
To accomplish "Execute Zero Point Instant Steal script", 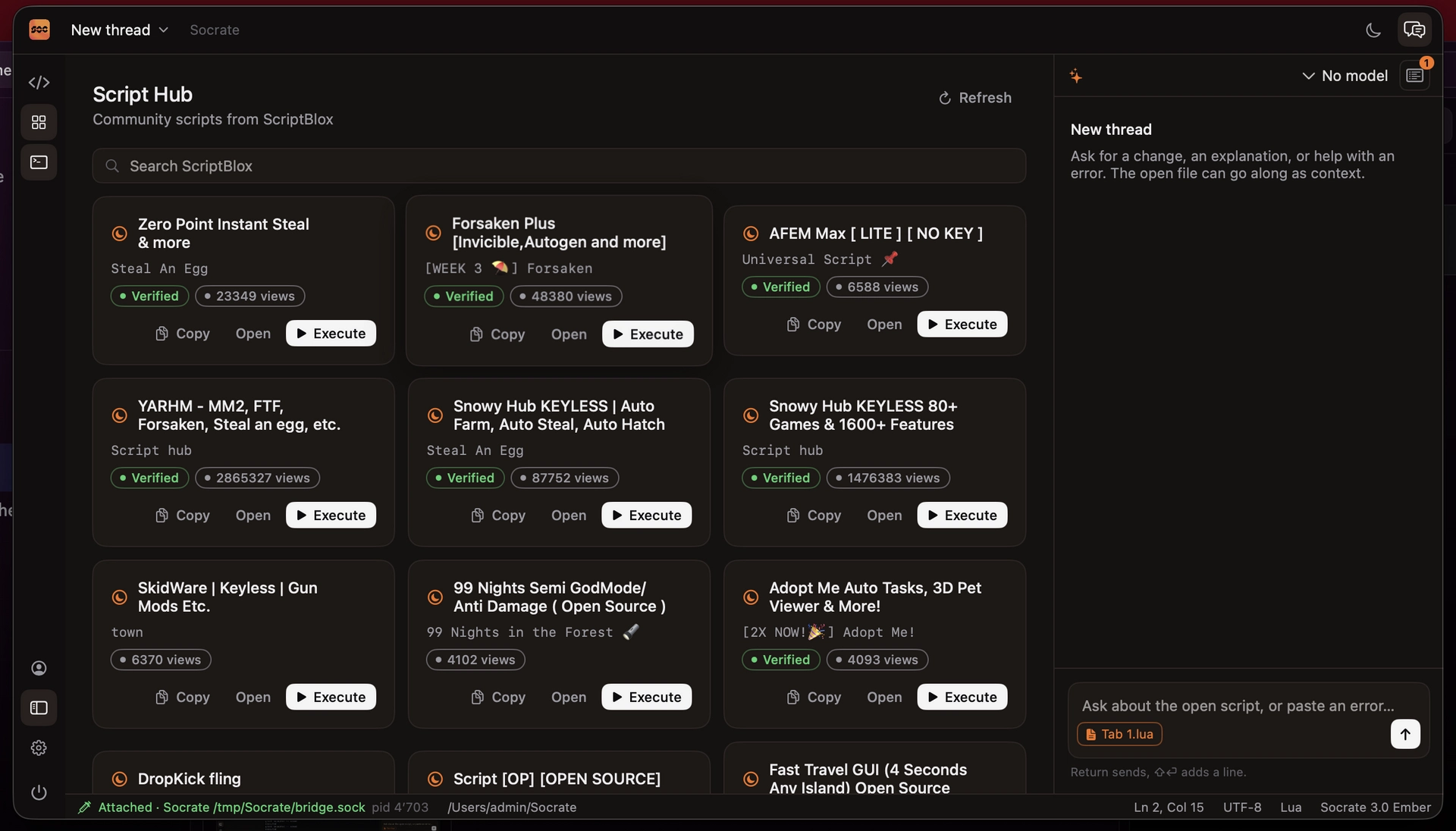I will (x=331, y=334).
